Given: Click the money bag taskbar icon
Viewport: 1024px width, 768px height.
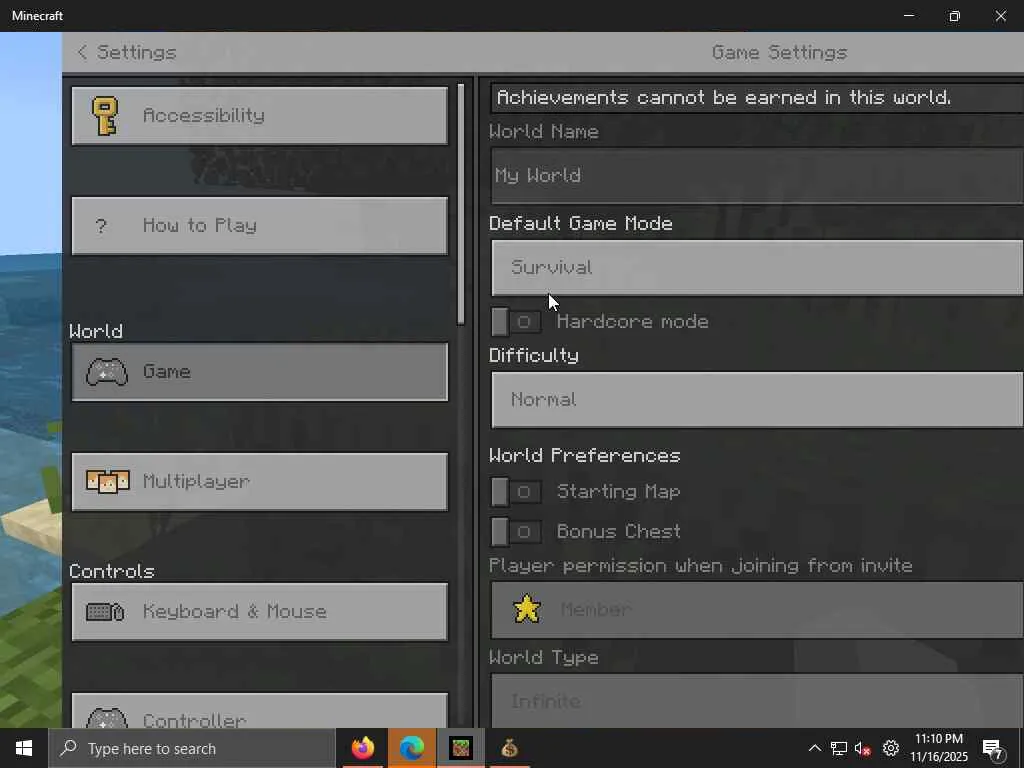Looking at the screenshot, I should (x=509, y=748).
